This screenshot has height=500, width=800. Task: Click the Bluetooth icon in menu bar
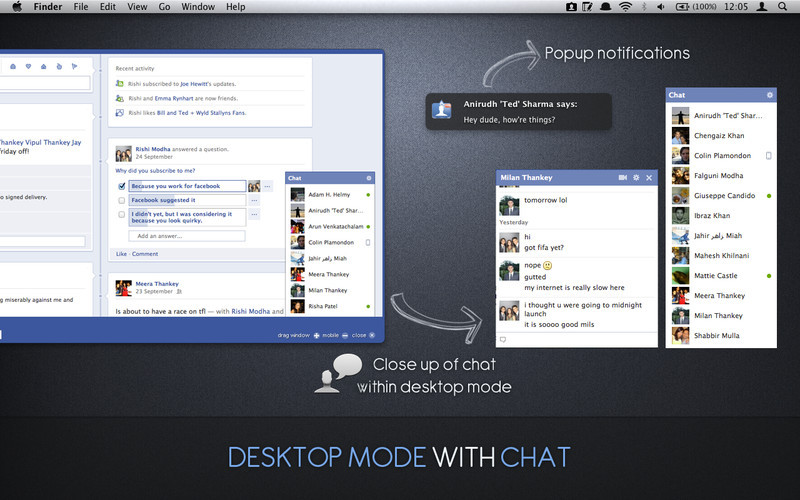click(644, 7)
